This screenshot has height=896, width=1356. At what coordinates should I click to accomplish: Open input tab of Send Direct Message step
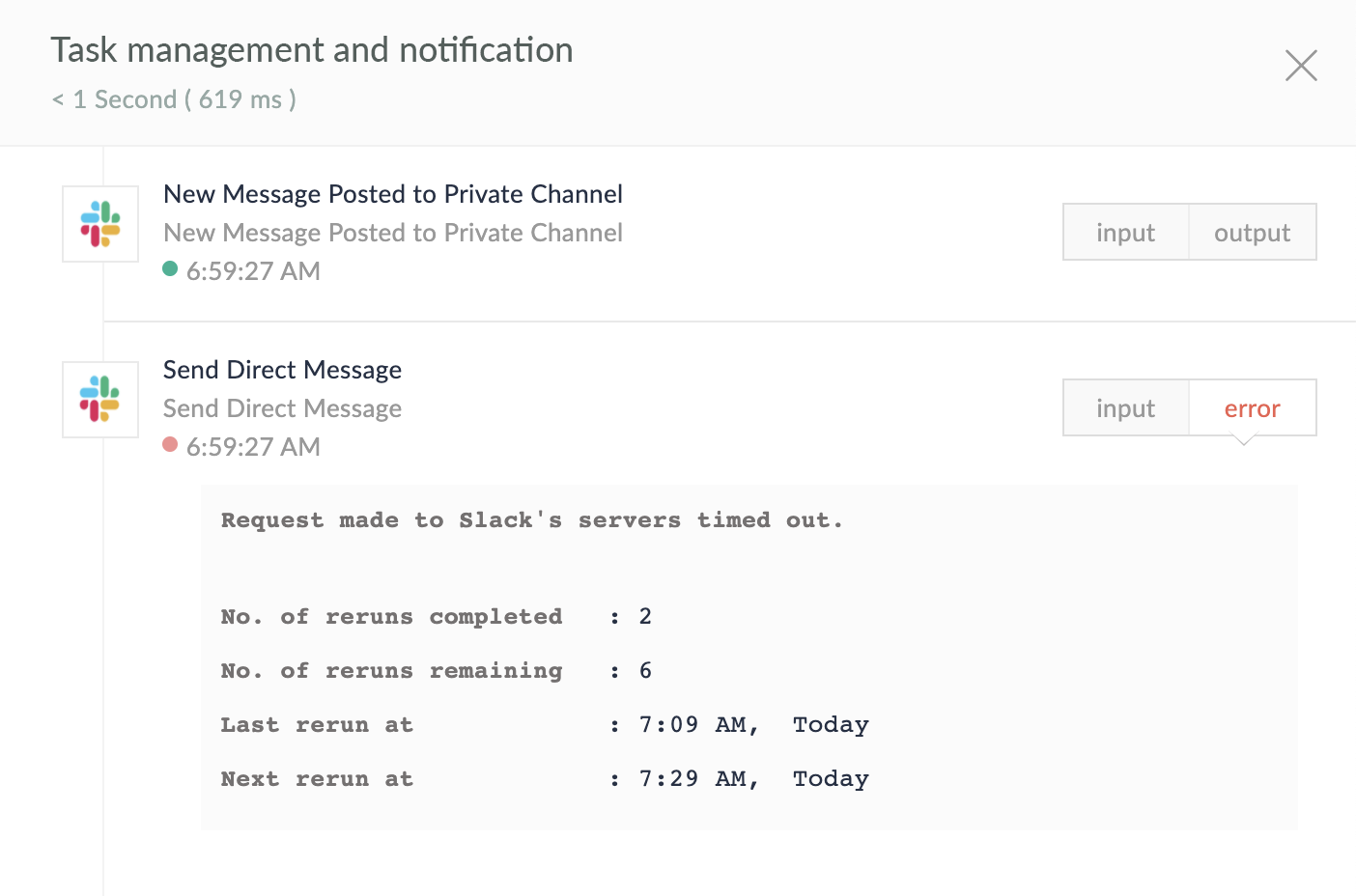pos(1125,408)
